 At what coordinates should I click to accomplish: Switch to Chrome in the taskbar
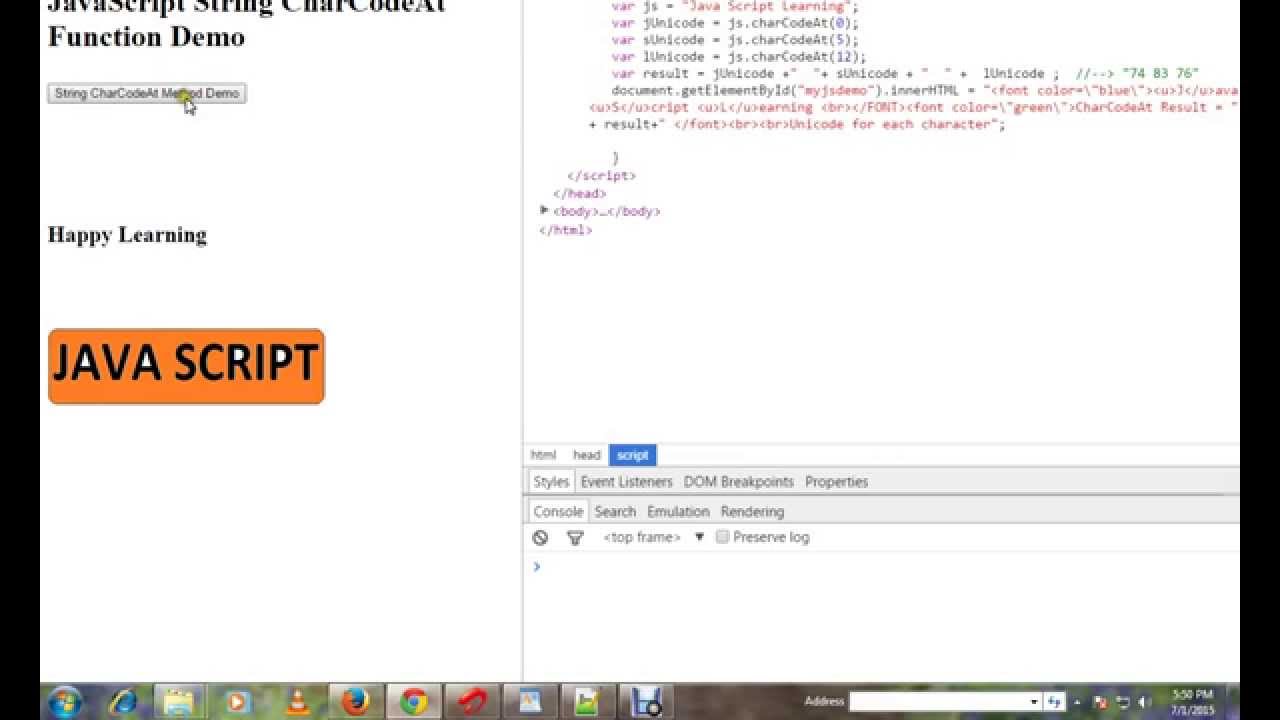(414, 701)
